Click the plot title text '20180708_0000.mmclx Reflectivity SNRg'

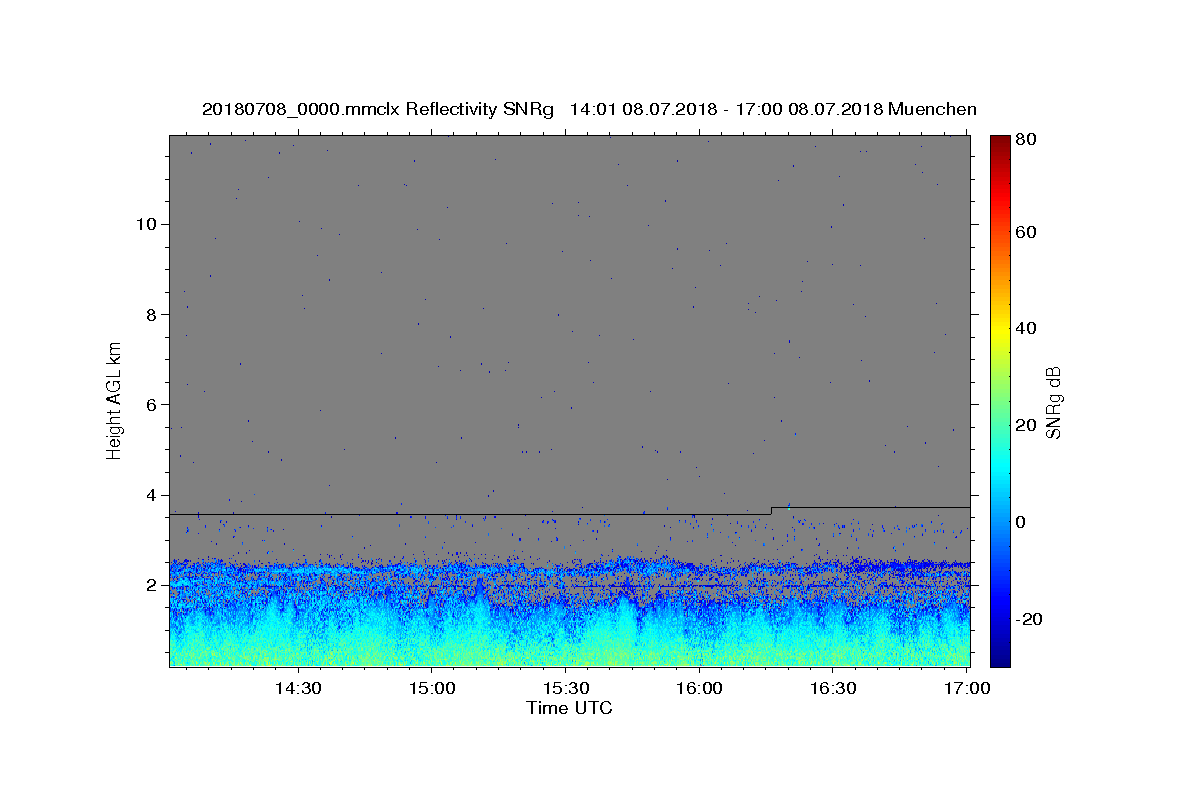pos(377,109)
